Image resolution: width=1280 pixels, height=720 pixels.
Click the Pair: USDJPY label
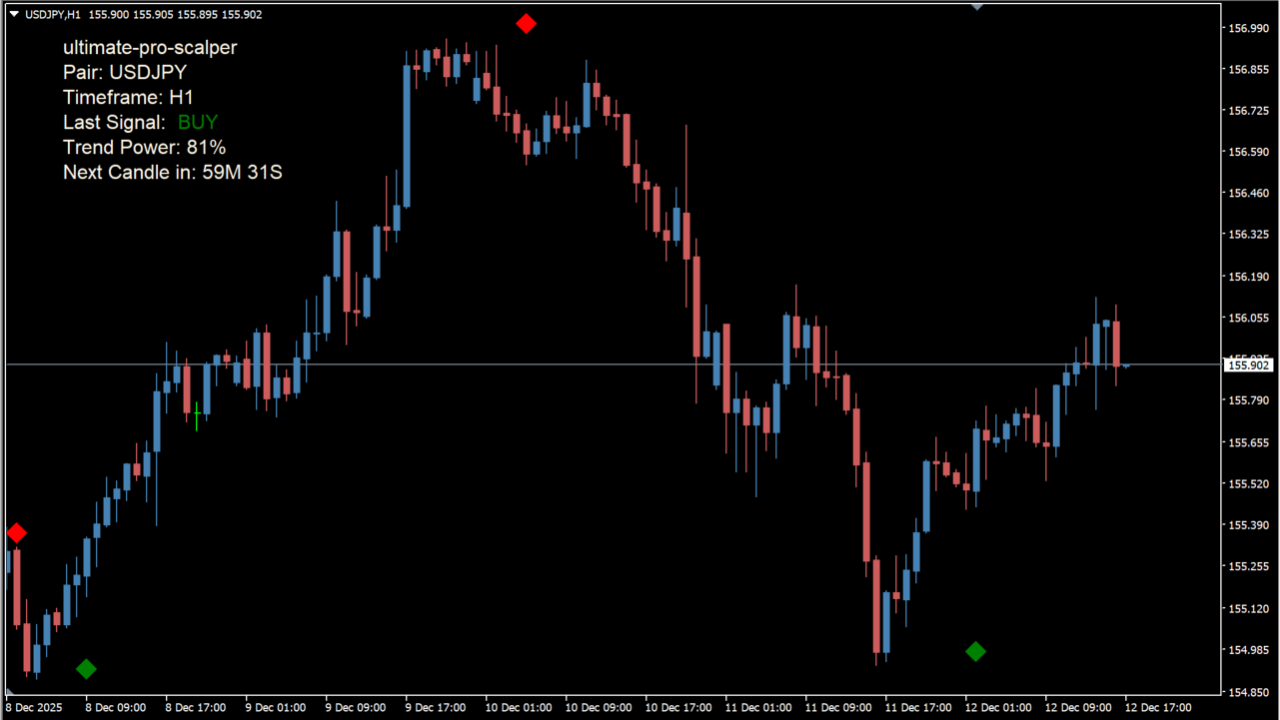(124, 72)
